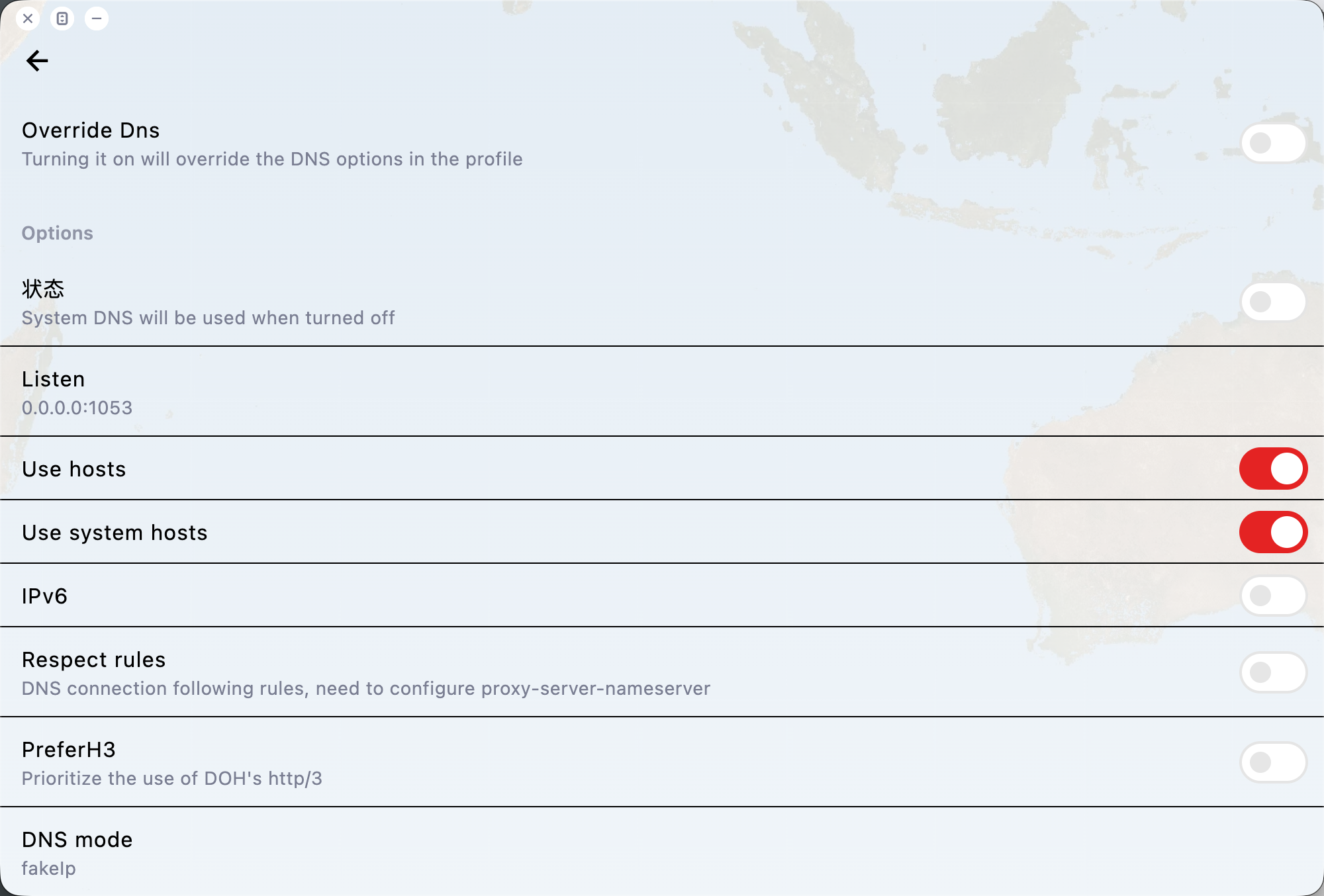Click the Options section header
The image size is (1324, 896).
(x=58, y=233)
